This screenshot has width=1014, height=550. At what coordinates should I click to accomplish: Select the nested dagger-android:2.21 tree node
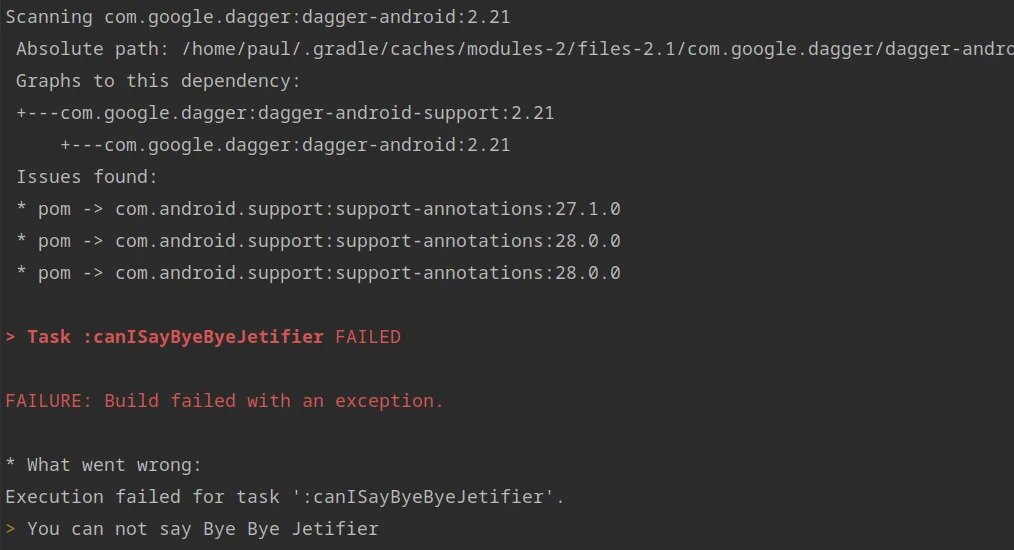[x=307, y=145]
